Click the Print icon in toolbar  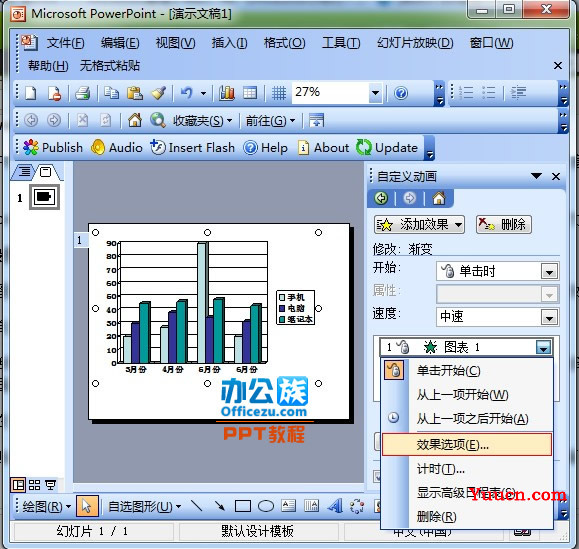pyautogui.click(x=83, y=93)
